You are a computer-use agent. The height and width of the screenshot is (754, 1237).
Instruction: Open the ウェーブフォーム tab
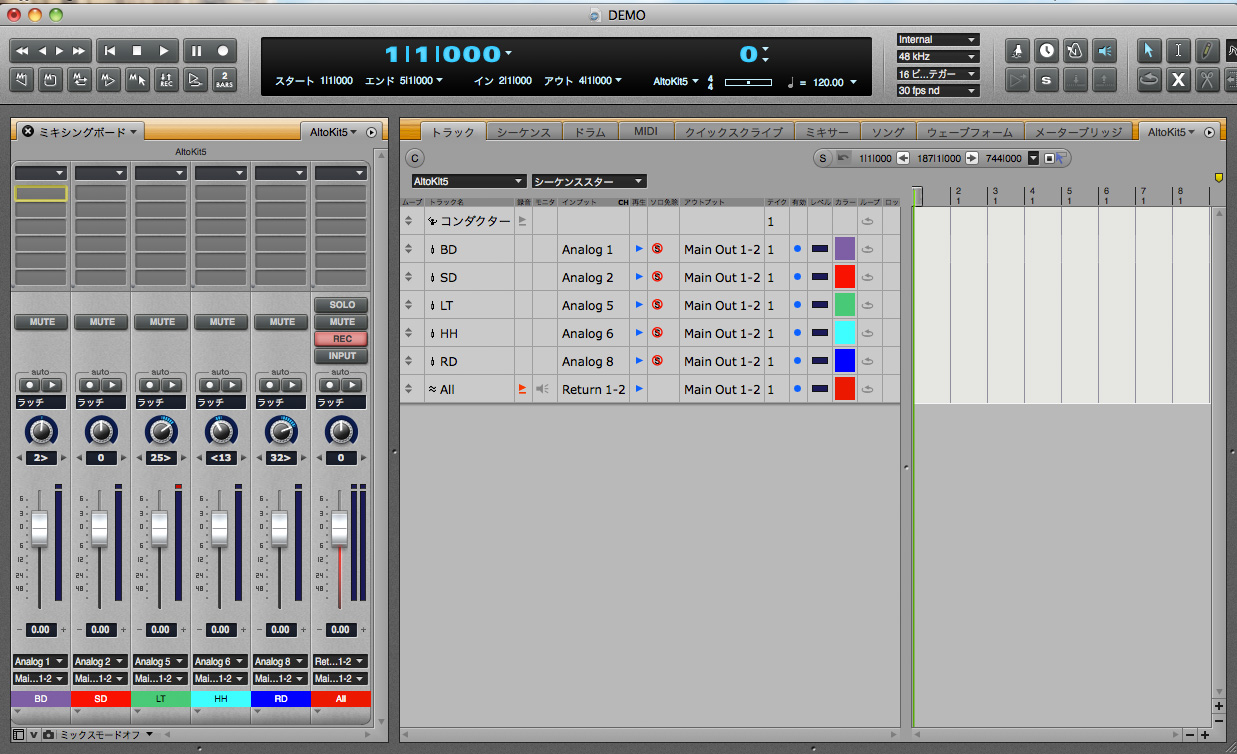(x=969, y=132)
